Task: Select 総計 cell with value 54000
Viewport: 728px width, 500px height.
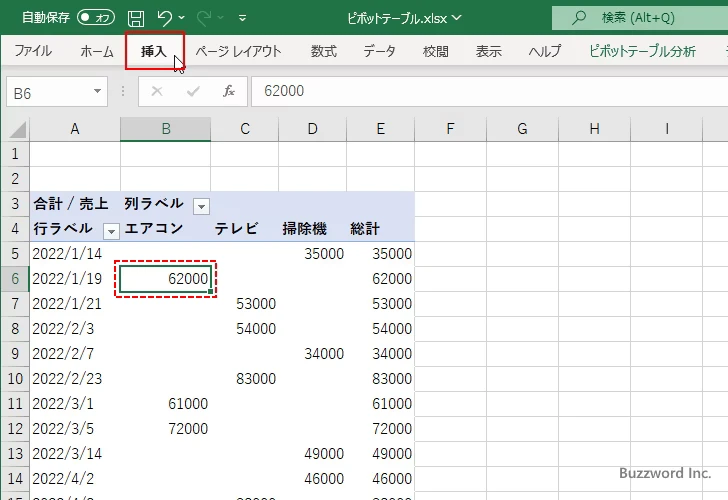Action: [x=380, y=329]
